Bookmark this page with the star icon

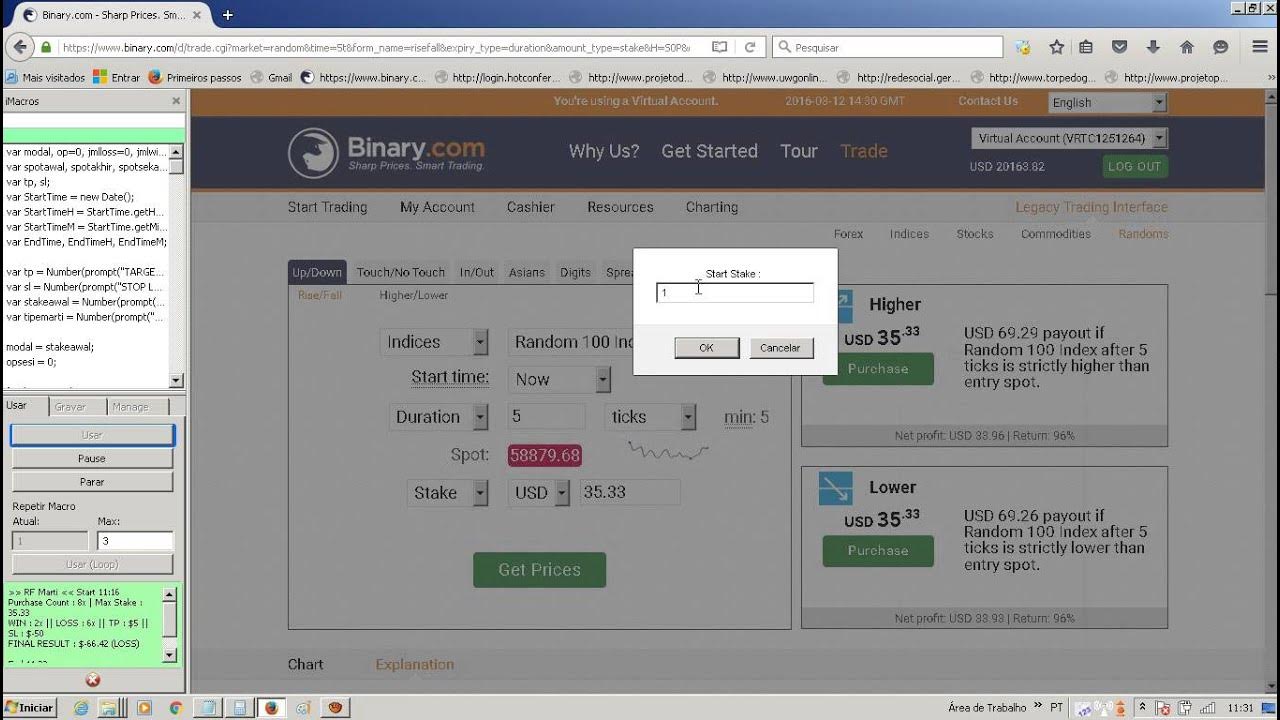point(1056,47)
